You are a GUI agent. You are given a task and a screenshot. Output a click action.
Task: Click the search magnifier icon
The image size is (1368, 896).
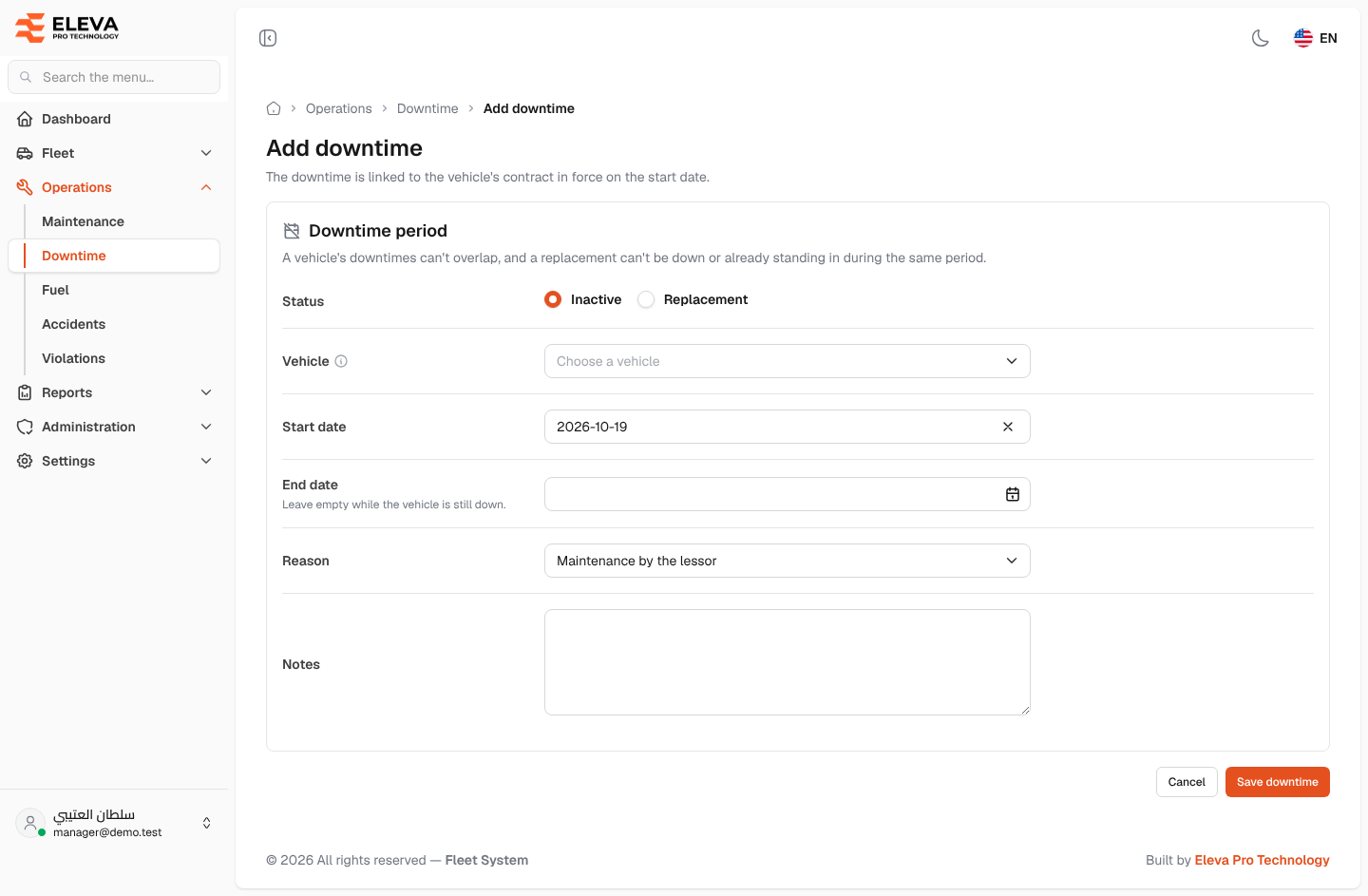click(x=26, y=77)
